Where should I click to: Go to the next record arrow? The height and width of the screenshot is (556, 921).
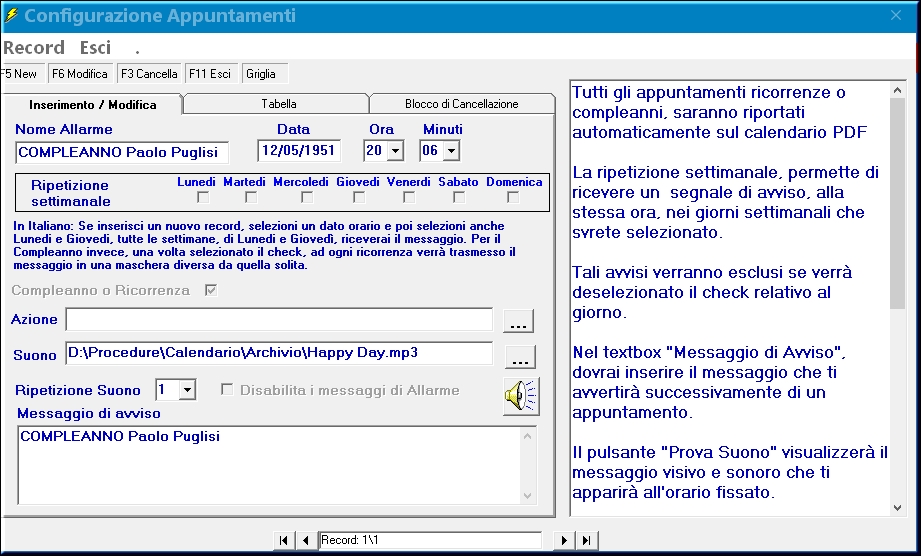565,541
